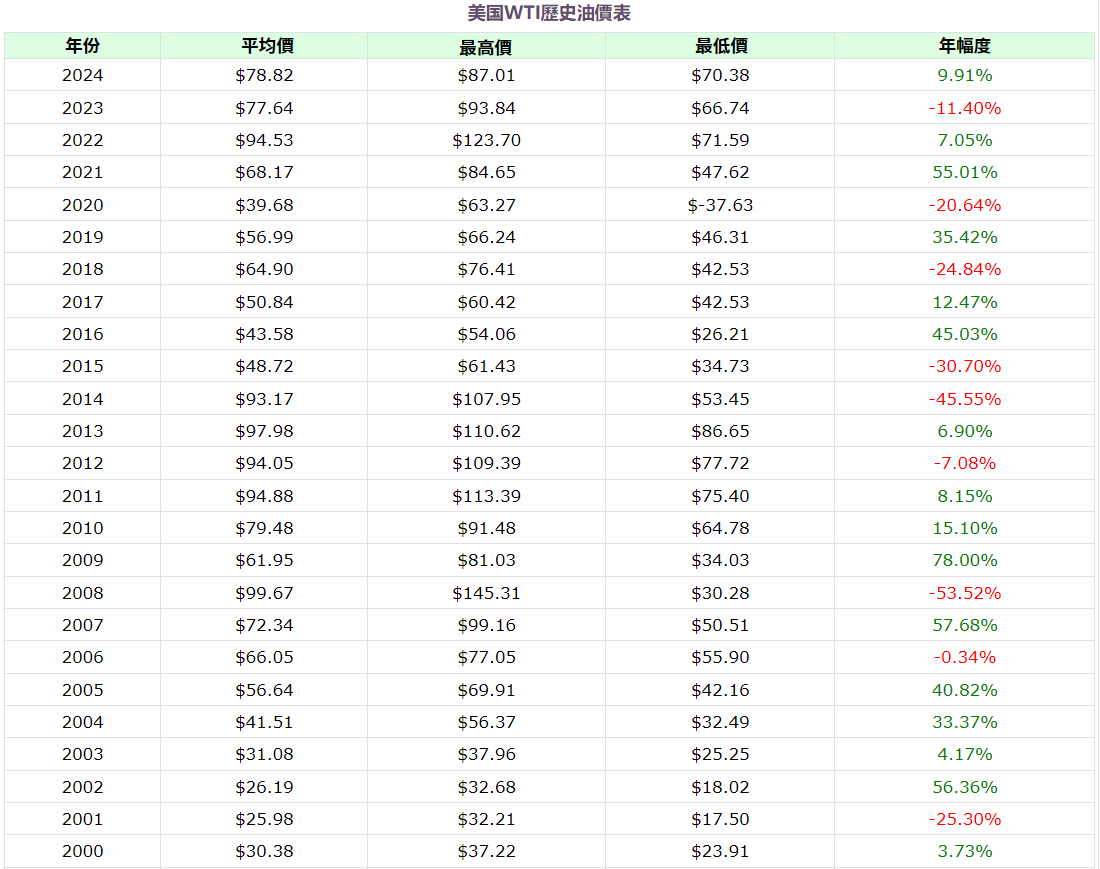Select the $145.31 highest price in 2008

pyautogui.click(x=486, y=593)
